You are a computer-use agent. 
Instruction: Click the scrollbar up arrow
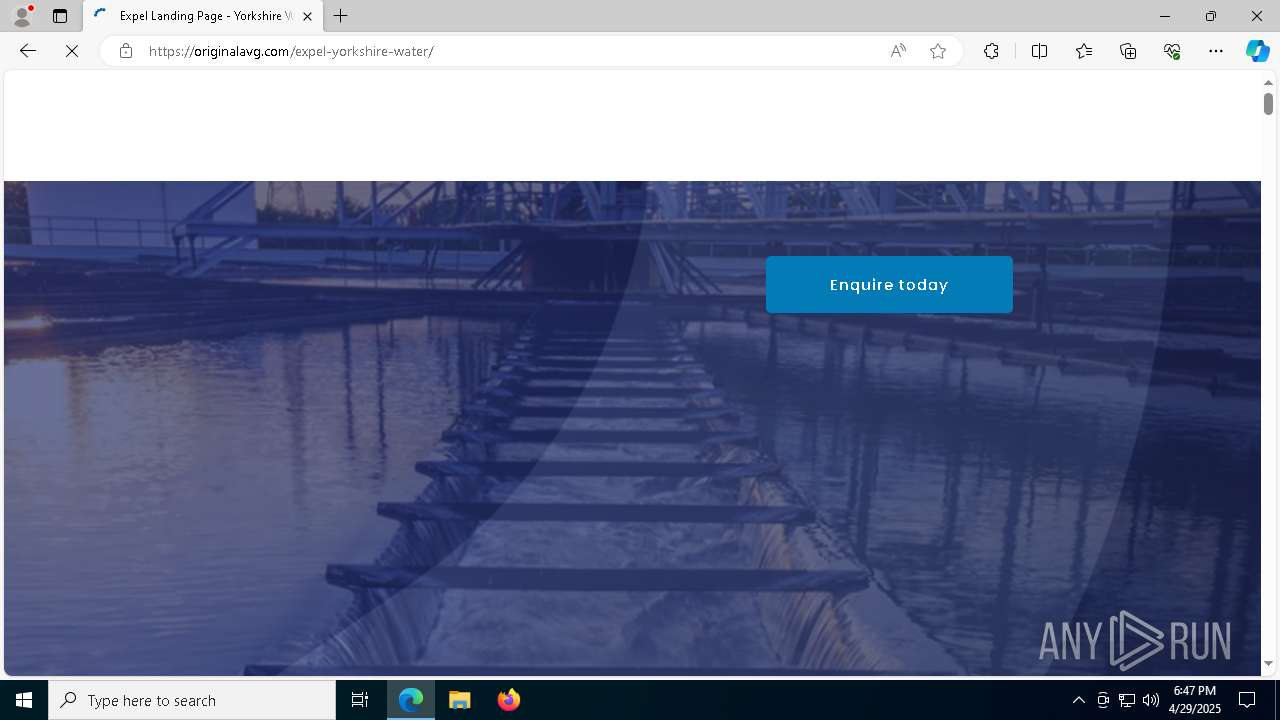1268,83
